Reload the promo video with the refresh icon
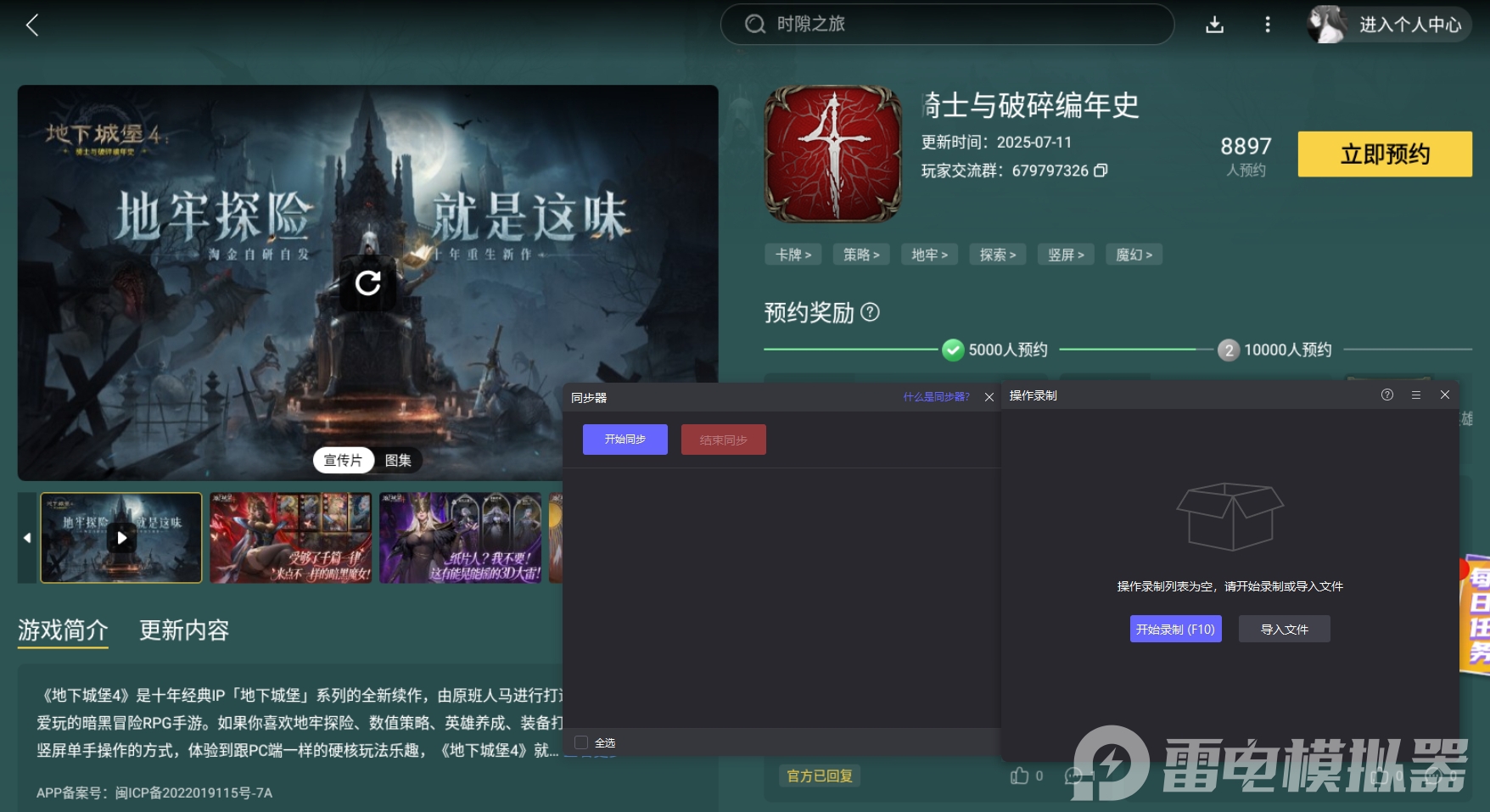This screenshot has height=812, width=1490. pos(367,283)
